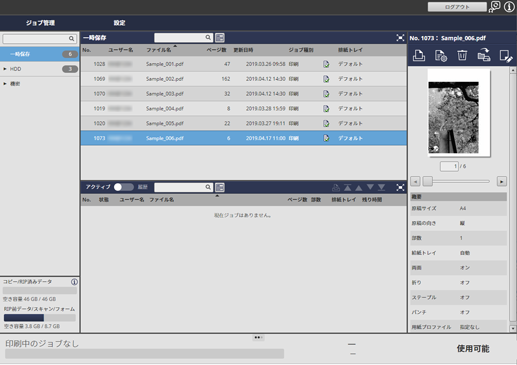The height and width of the screenshot is (365, 517).
Task: Select the 機密 folder label in the sidebar
Action: point(15,84)
